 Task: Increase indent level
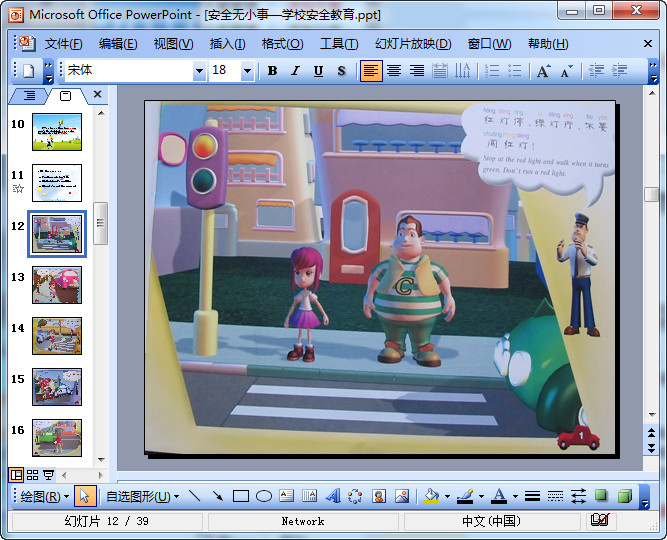[x=619, y=71]
